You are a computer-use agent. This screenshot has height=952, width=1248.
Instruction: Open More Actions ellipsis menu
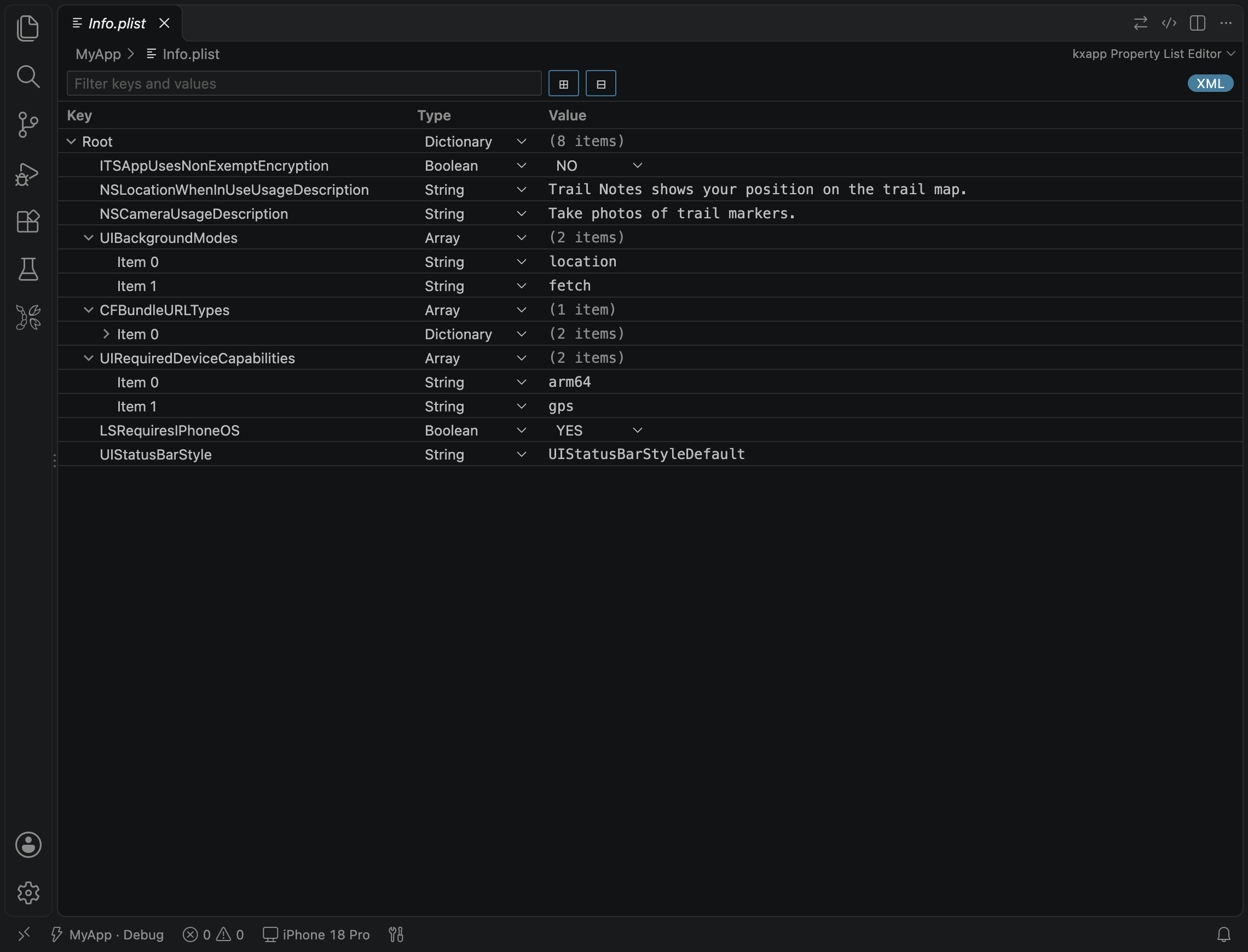1226,22
